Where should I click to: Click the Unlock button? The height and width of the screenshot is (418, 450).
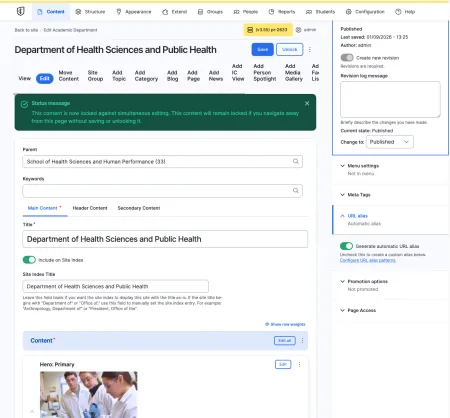[289, 49]
